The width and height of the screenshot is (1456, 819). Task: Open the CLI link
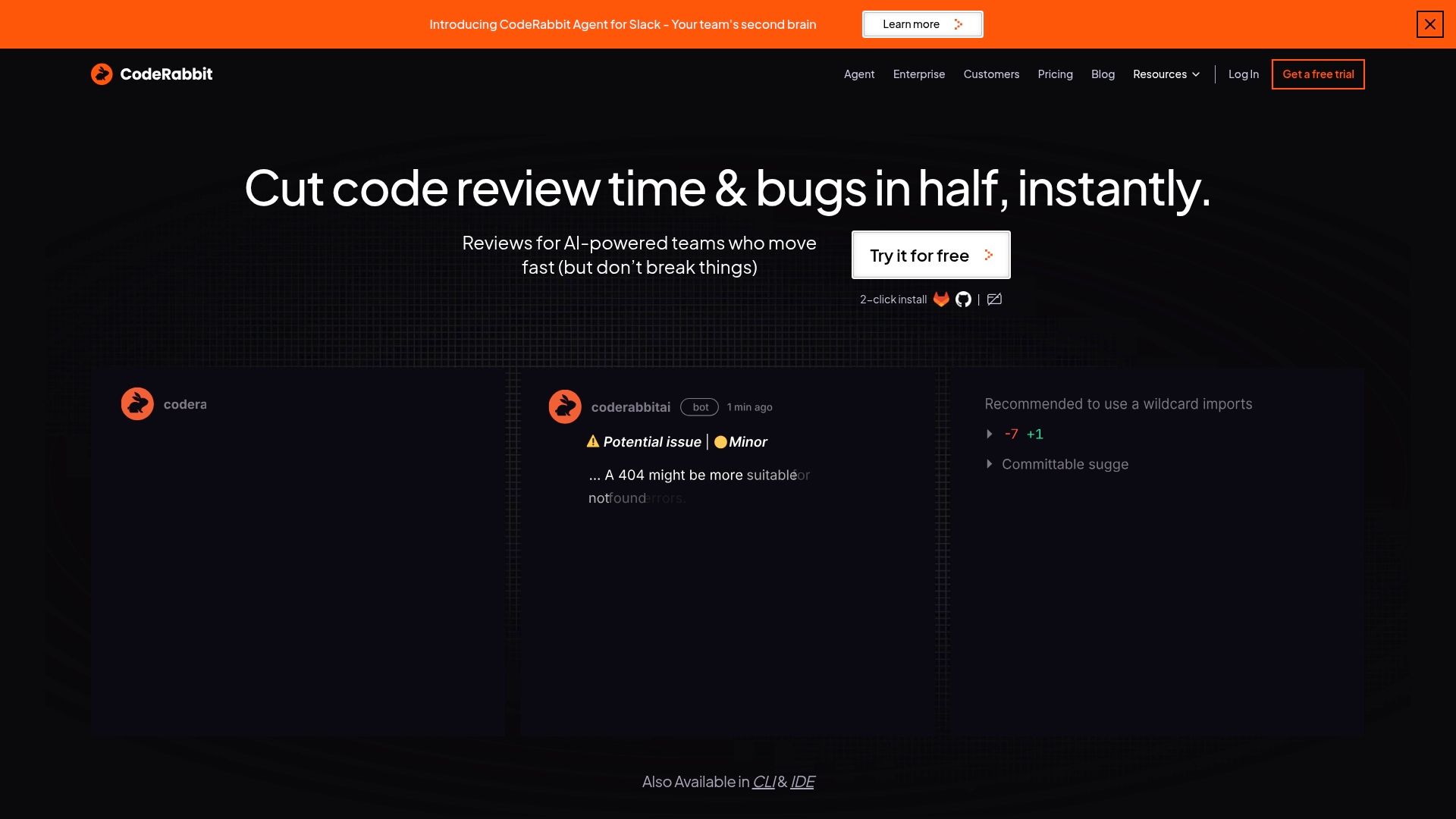click(764, 782)
